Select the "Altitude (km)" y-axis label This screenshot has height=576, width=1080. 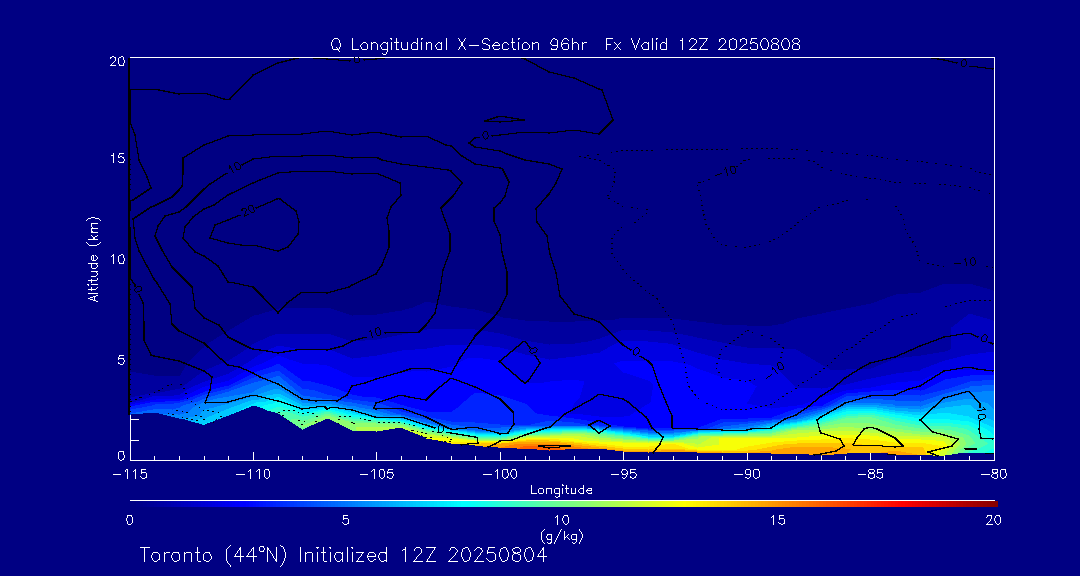[x=93, y=259]
